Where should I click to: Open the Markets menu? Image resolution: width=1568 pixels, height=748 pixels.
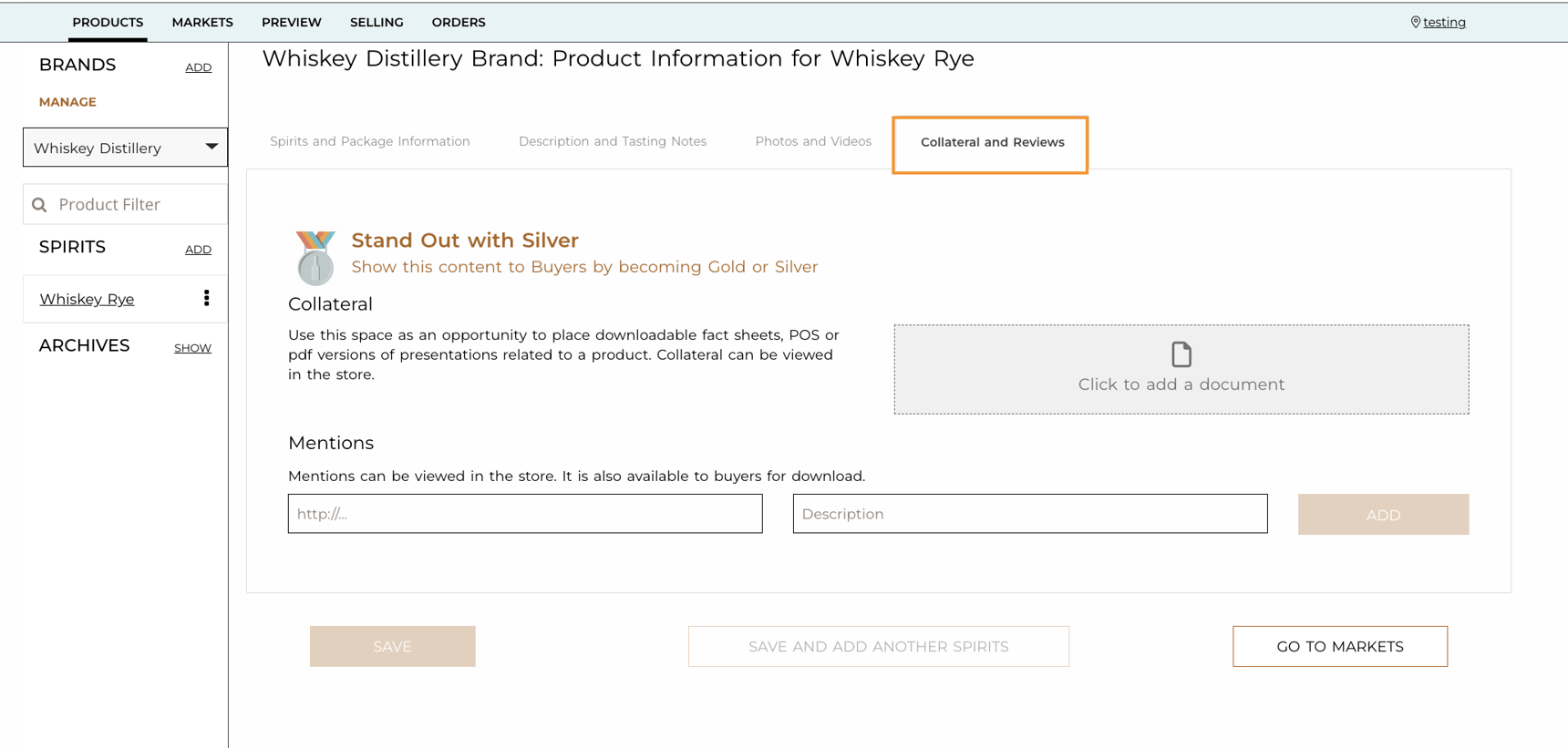click(x=202, y=22)
